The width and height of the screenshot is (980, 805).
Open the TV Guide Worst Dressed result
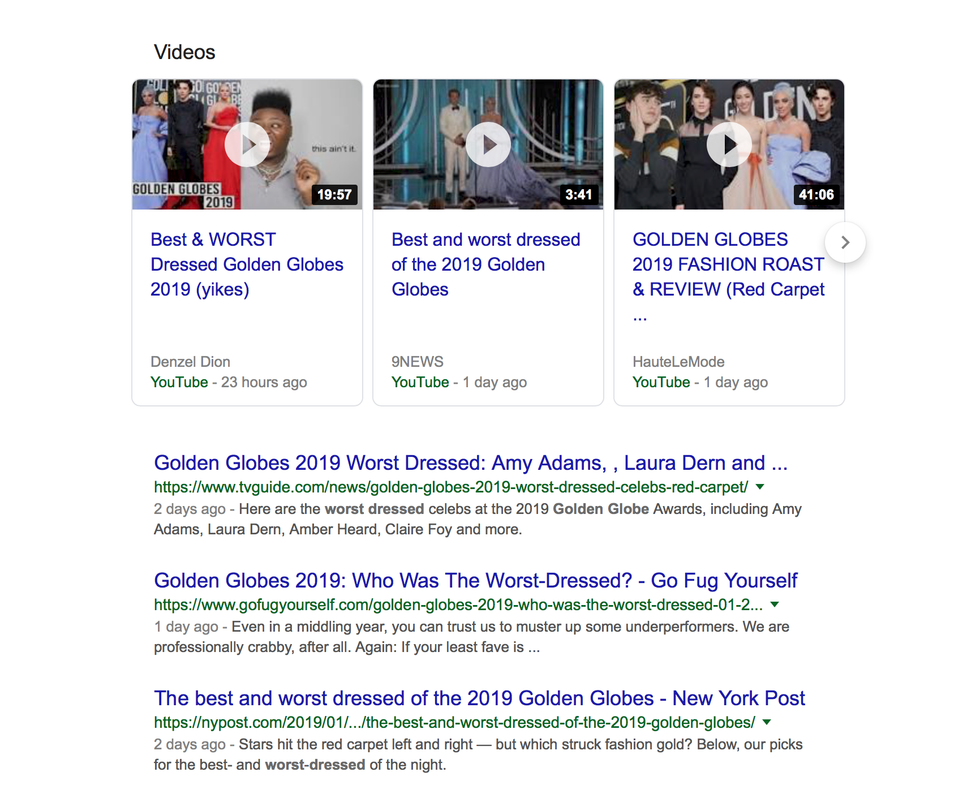tap(472, 463)
